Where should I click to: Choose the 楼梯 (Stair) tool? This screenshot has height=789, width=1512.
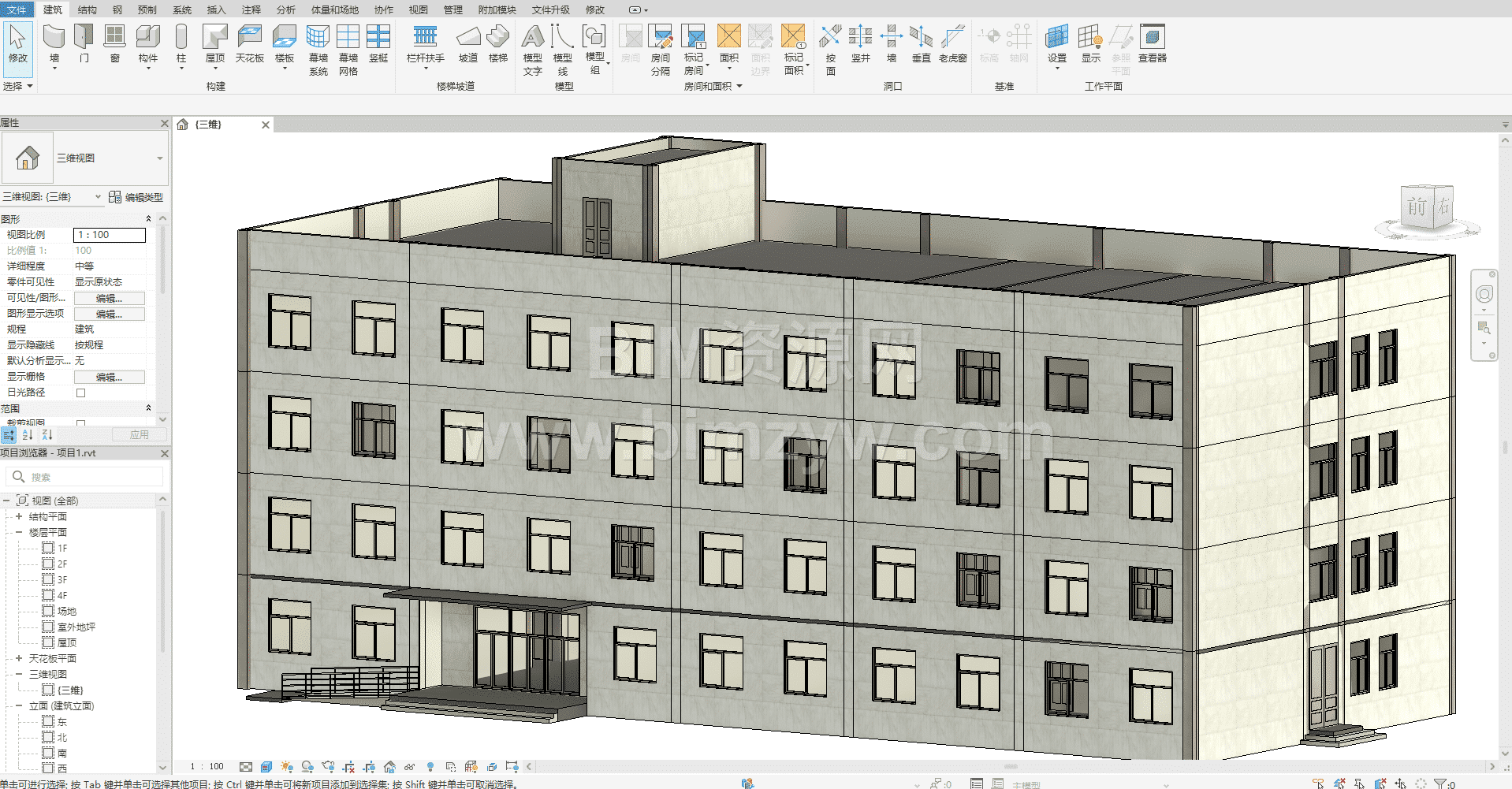[497, 44]
